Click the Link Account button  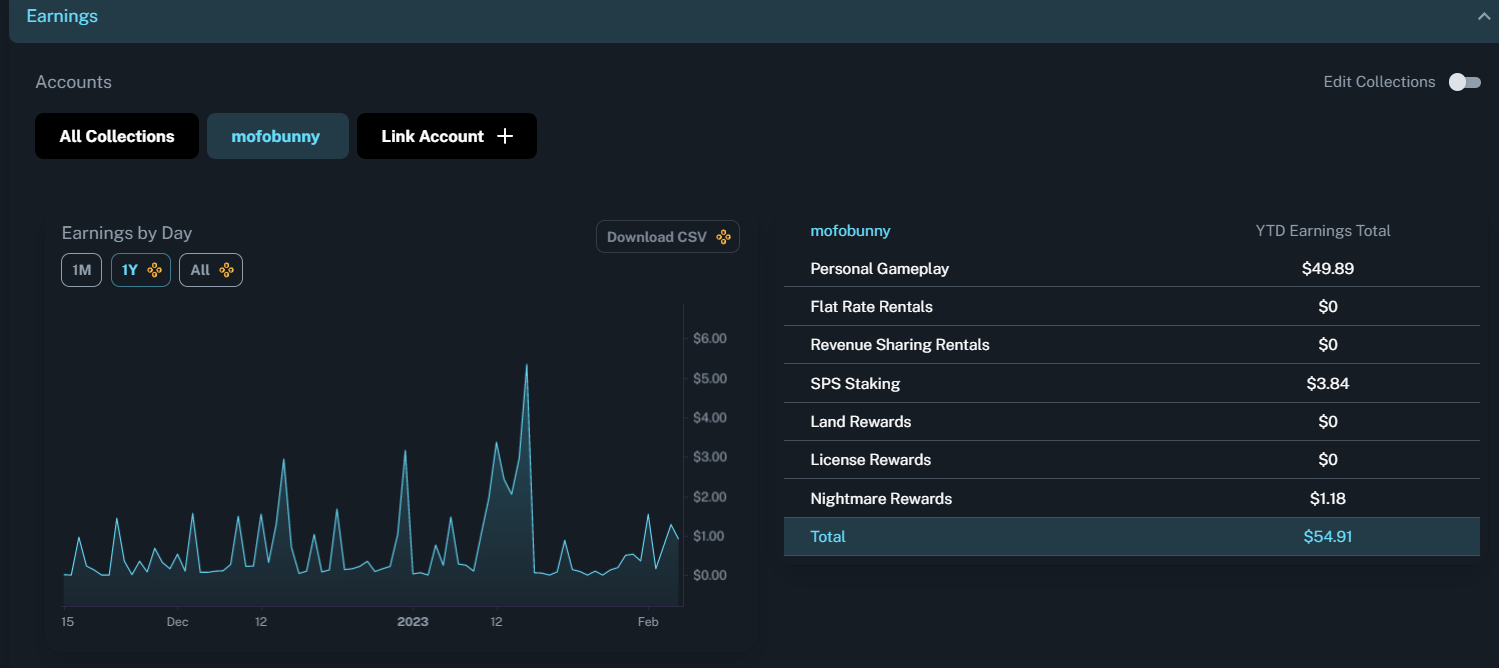433,136
